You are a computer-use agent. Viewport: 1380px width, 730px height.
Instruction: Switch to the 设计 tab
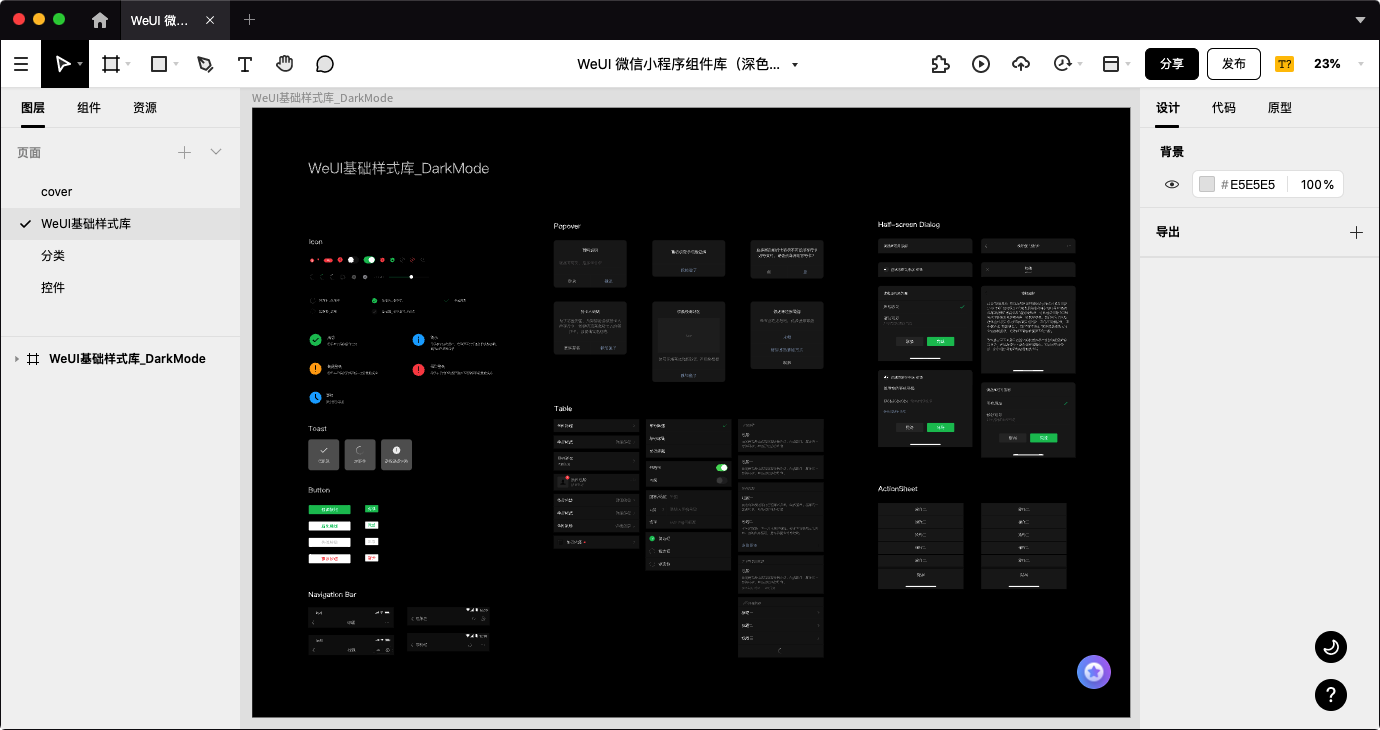1168,108
